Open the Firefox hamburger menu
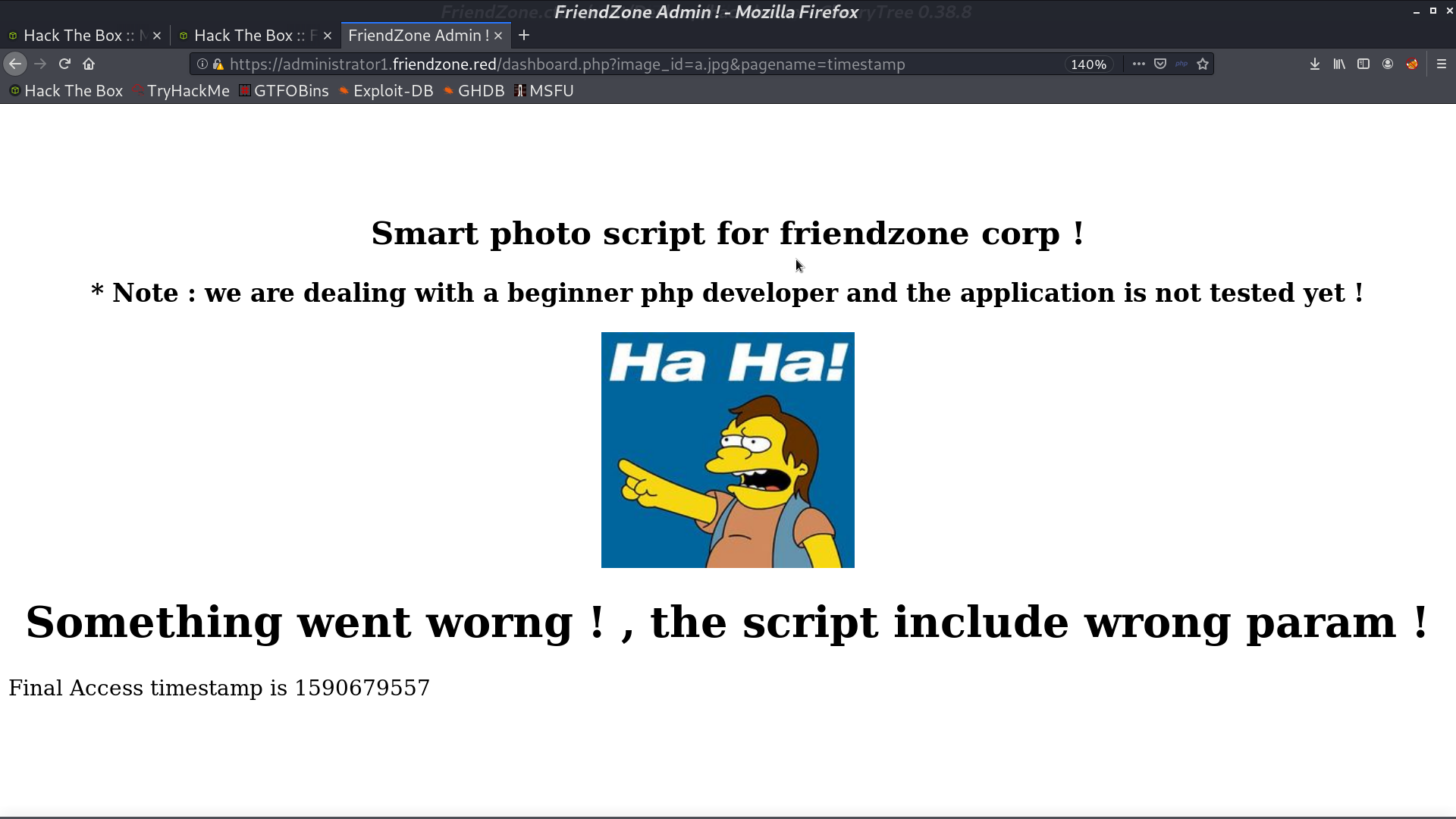This screenshot has height=819, width=1456. [x=1442, y=64]
